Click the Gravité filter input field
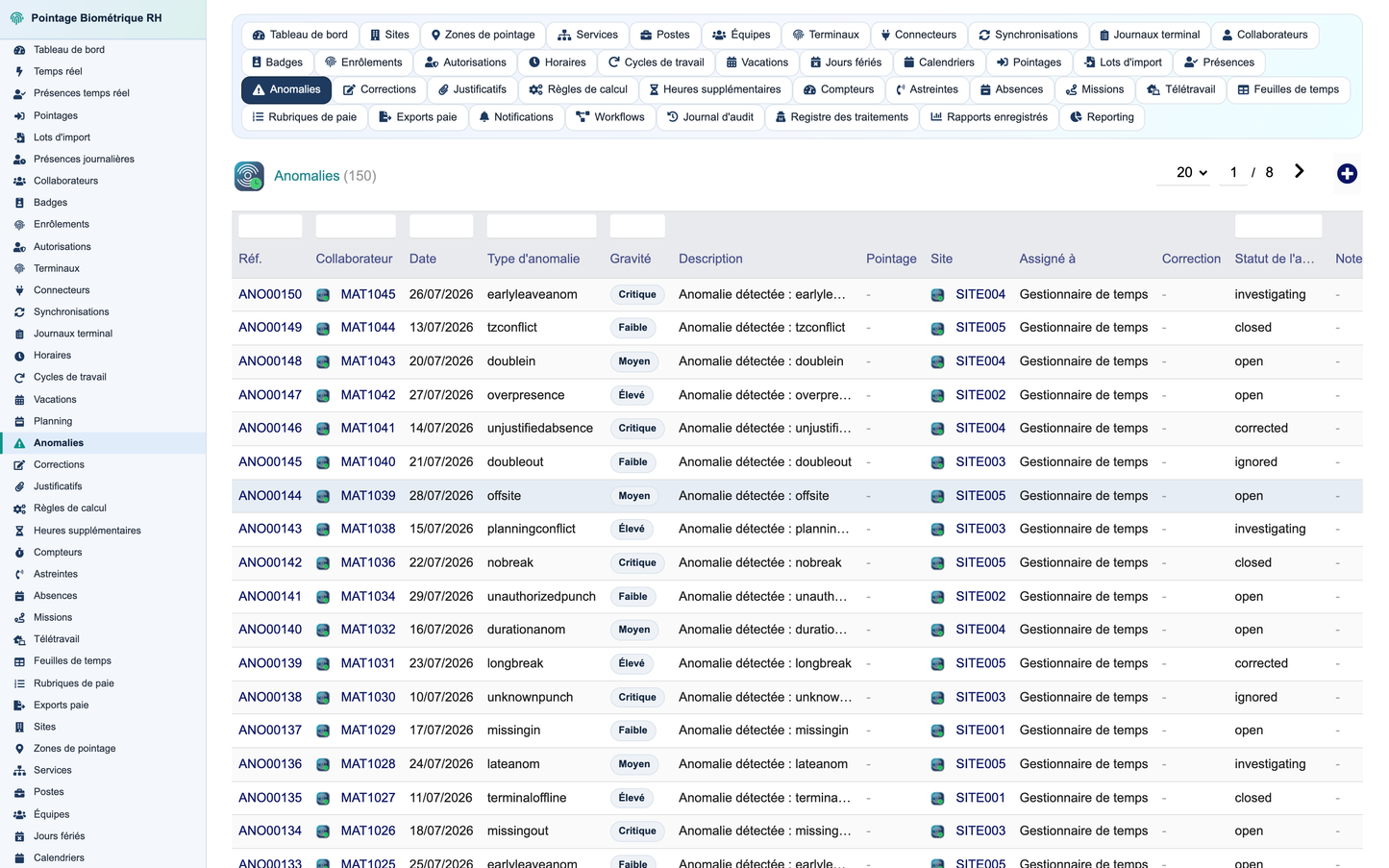The height and width of the screenshot is (868, 1389). [637, 226]
